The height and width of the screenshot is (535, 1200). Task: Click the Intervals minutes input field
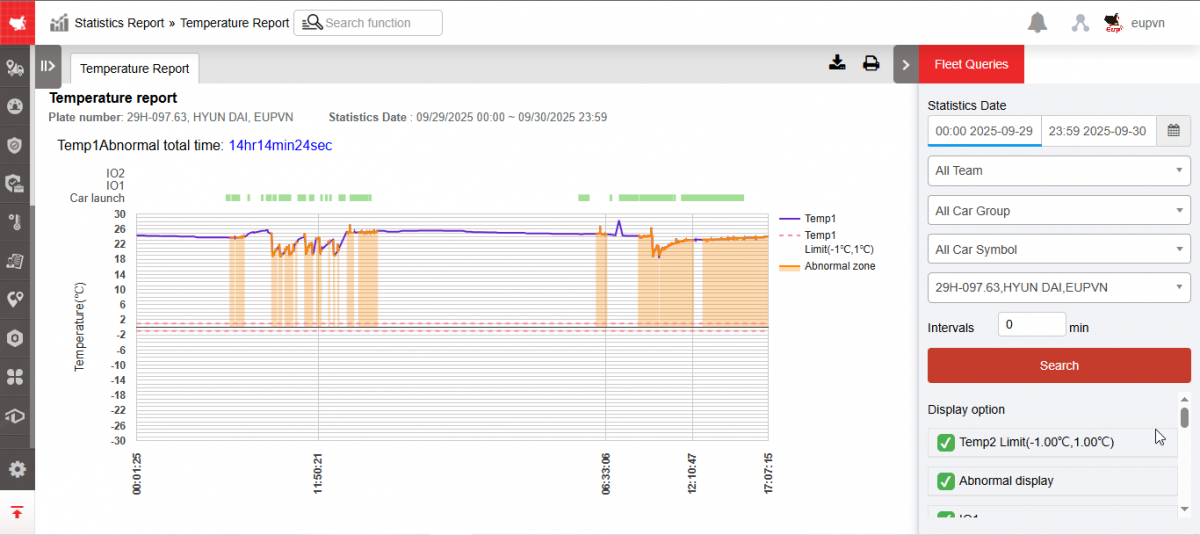pyautogui.click(x=1031, y=325)
